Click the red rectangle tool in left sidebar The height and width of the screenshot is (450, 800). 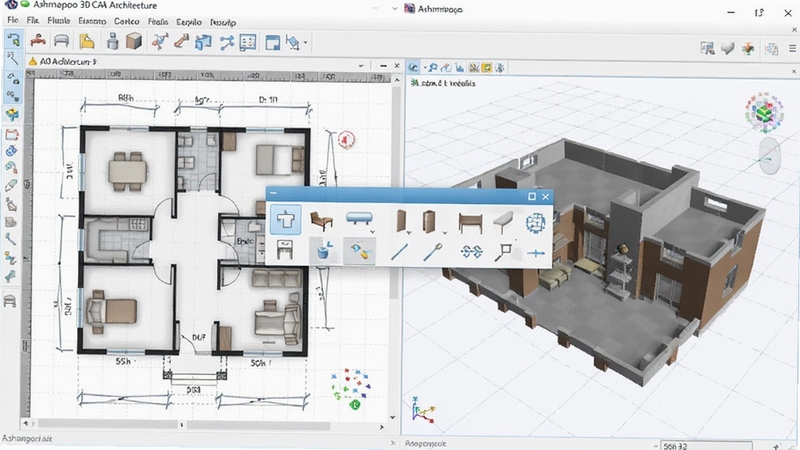pyautogui.click(x=12, y=135)
